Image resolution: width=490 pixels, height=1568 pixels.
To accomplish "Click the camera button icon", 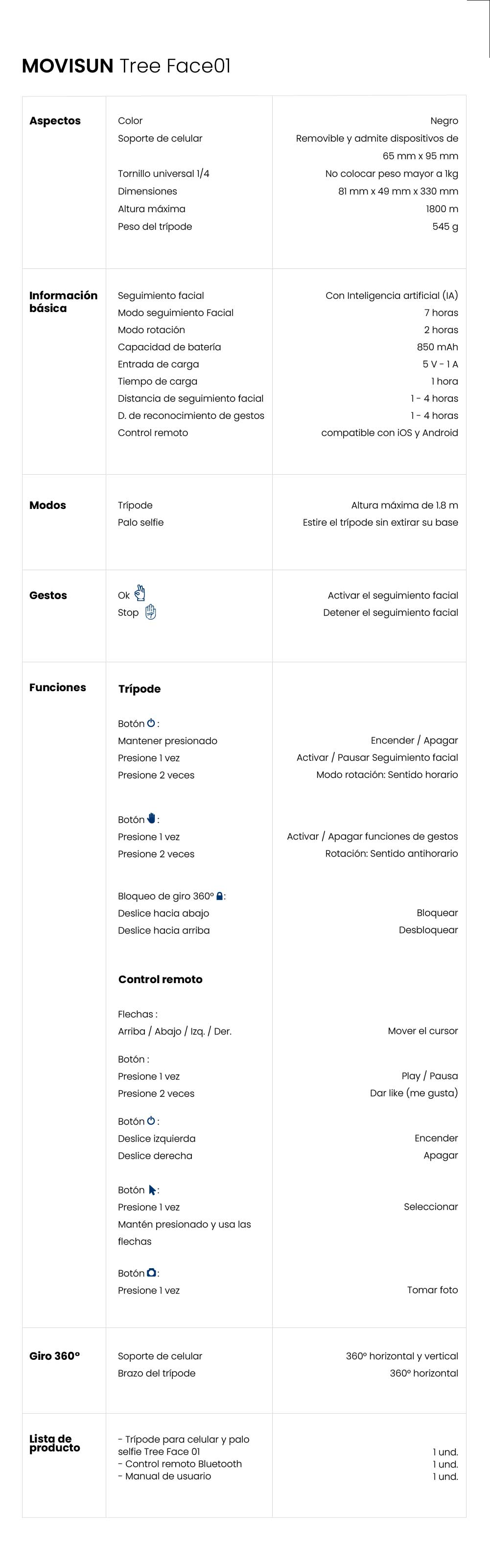I will [152, 1273].
